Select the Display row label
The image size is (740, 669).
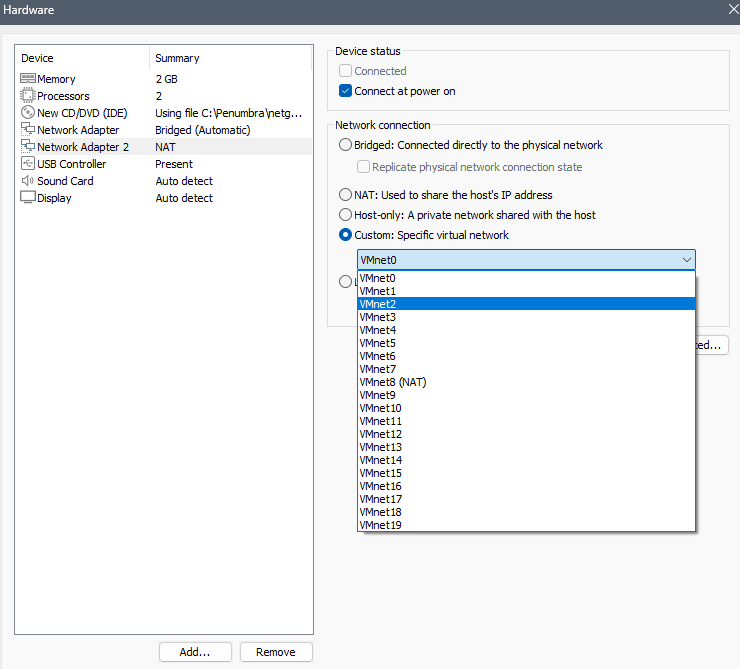point(54,198)
